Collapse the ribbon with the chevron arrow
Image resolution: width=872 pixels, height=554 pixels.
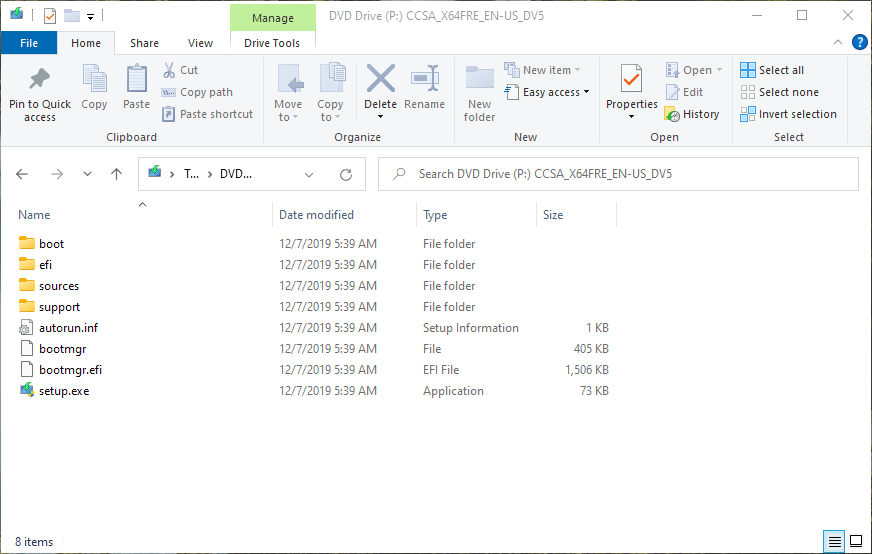coord(838,42)
